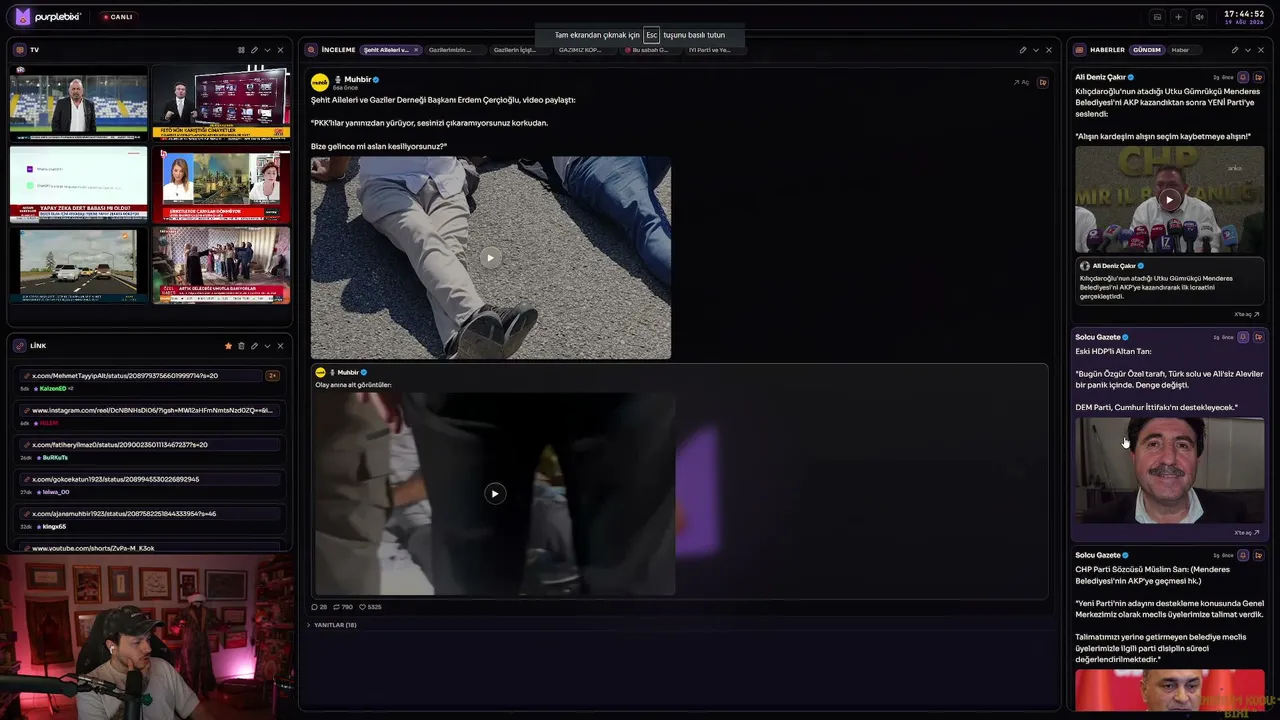Image resolution: width=1280 pixels, height=720 pixels.
Task: Add a new panel with the plus icon
Action: [1178, 17]
